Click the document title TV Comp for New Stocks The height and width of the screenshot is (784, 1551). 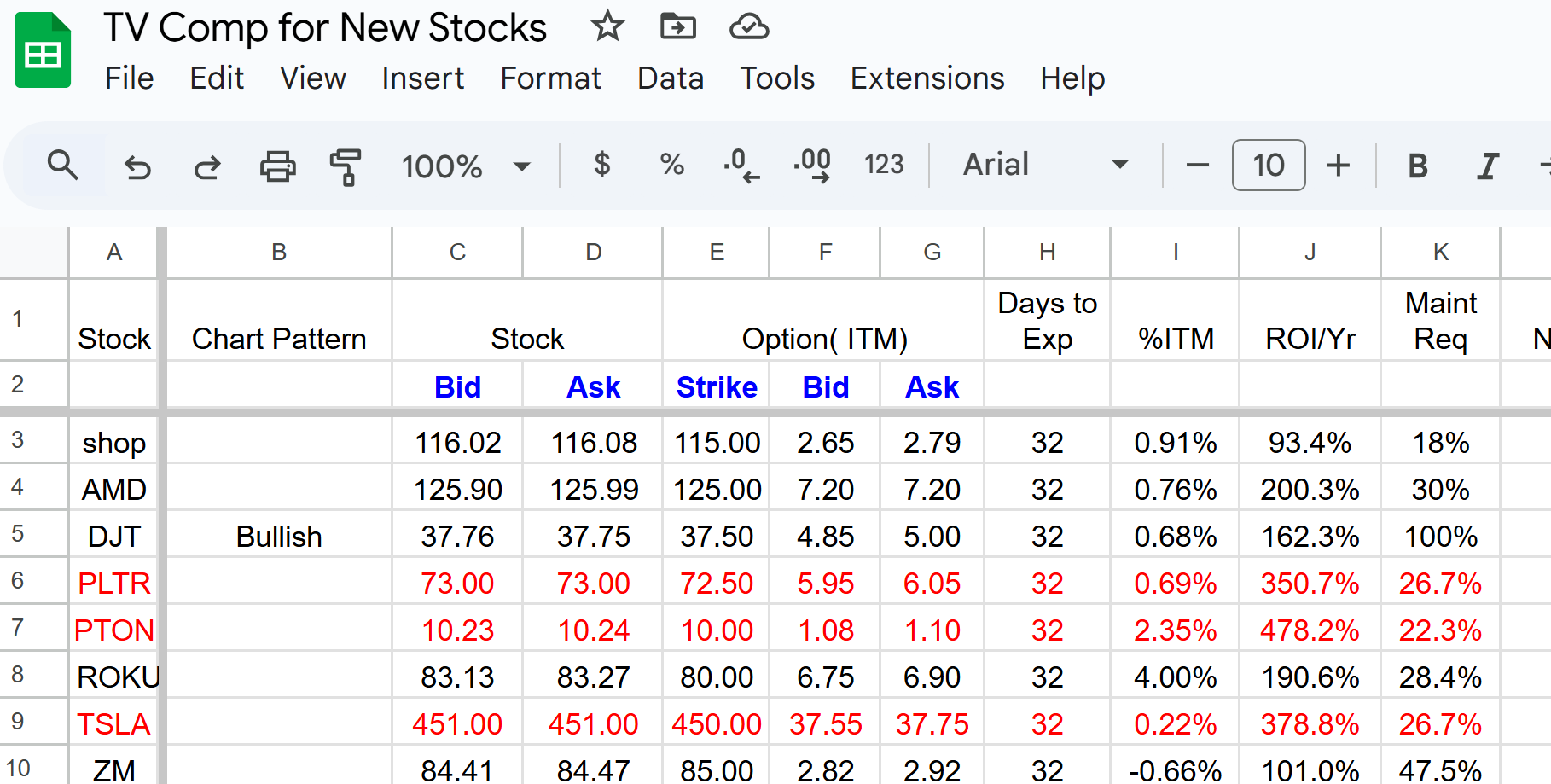coord(325,27)
